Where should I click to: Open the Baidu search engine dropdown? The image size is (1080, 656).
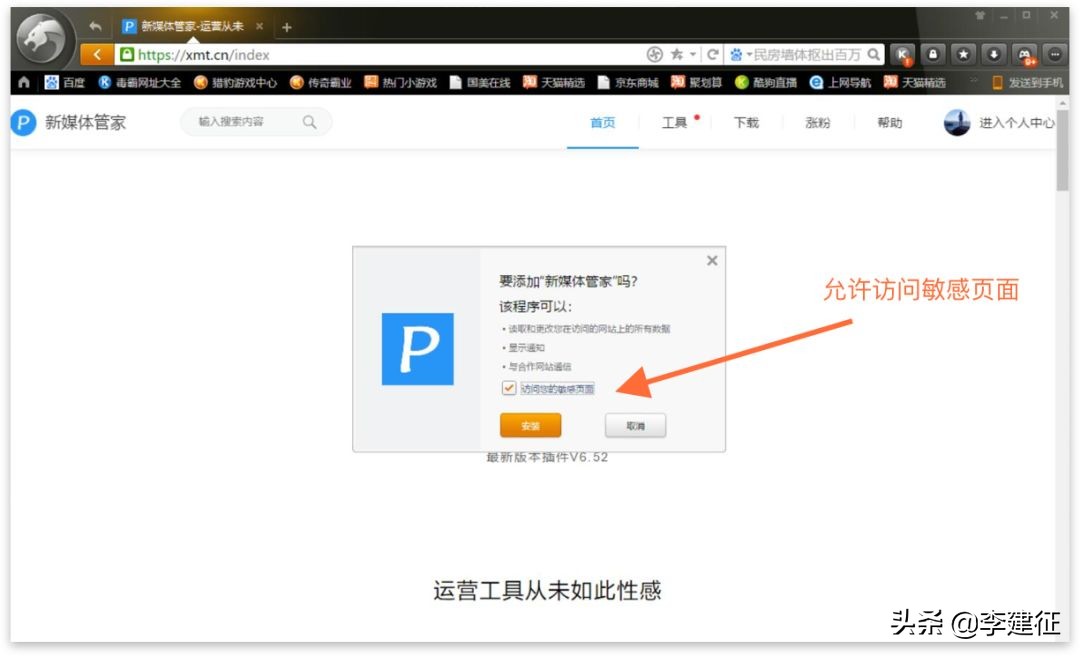pyautogui.click(x=749, y=55)
